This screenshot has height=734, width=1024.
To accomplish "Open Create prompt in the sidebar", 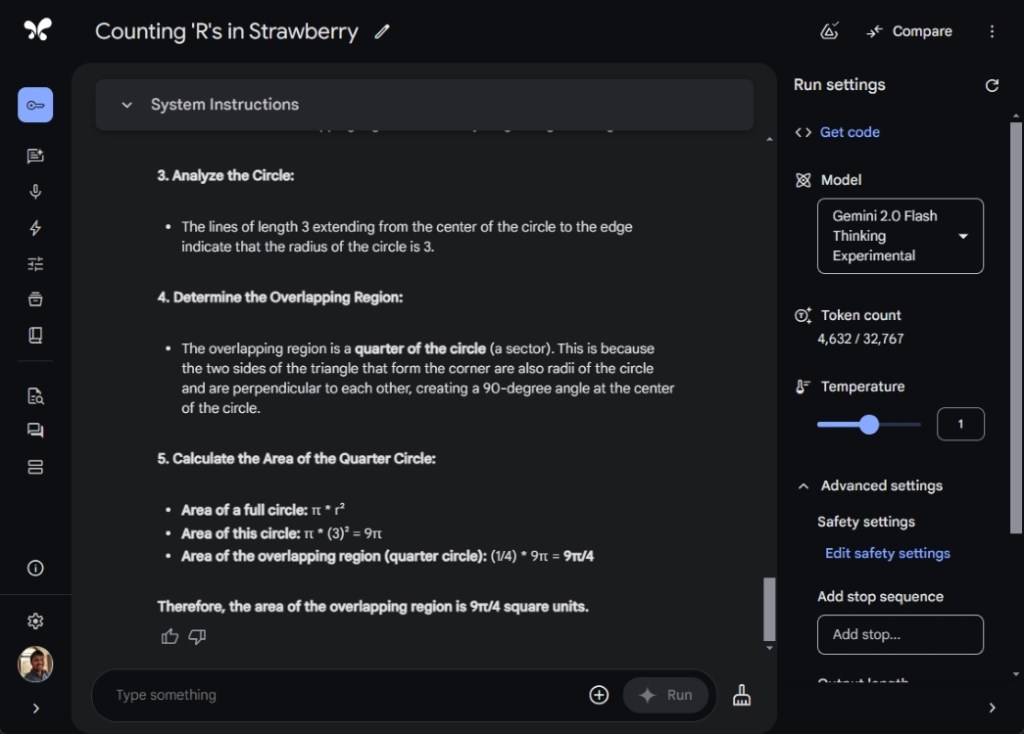I will pyautogui.click(x=35, y=155).
